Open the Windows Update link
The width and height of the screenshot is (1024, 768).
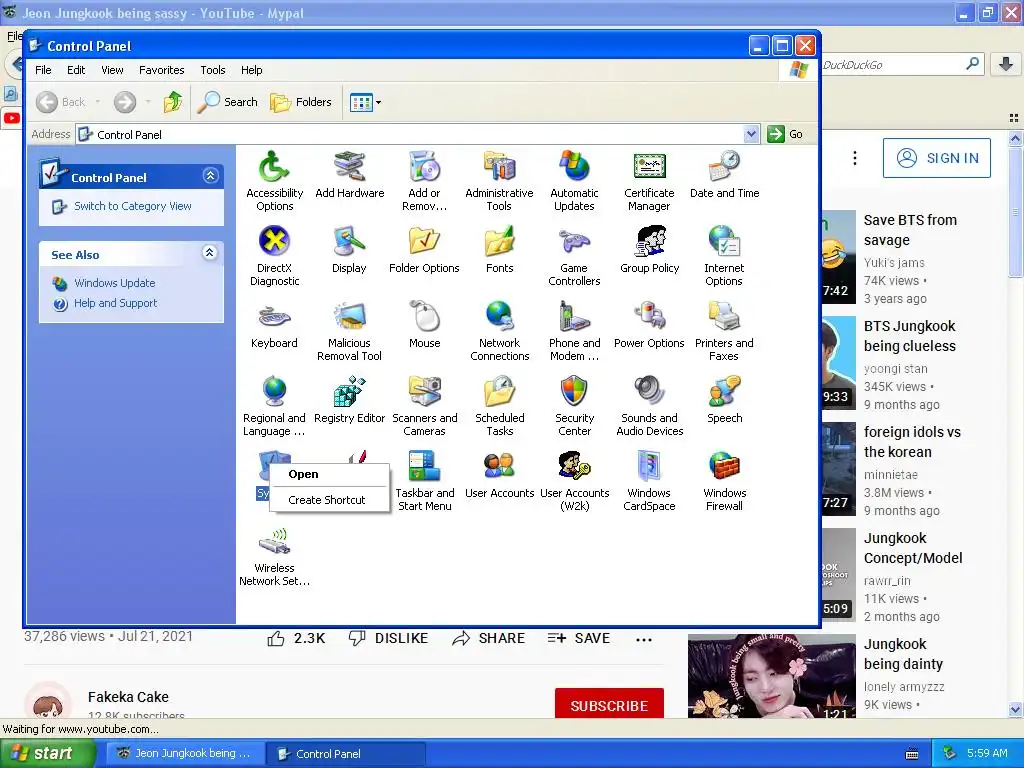(114, 283)
